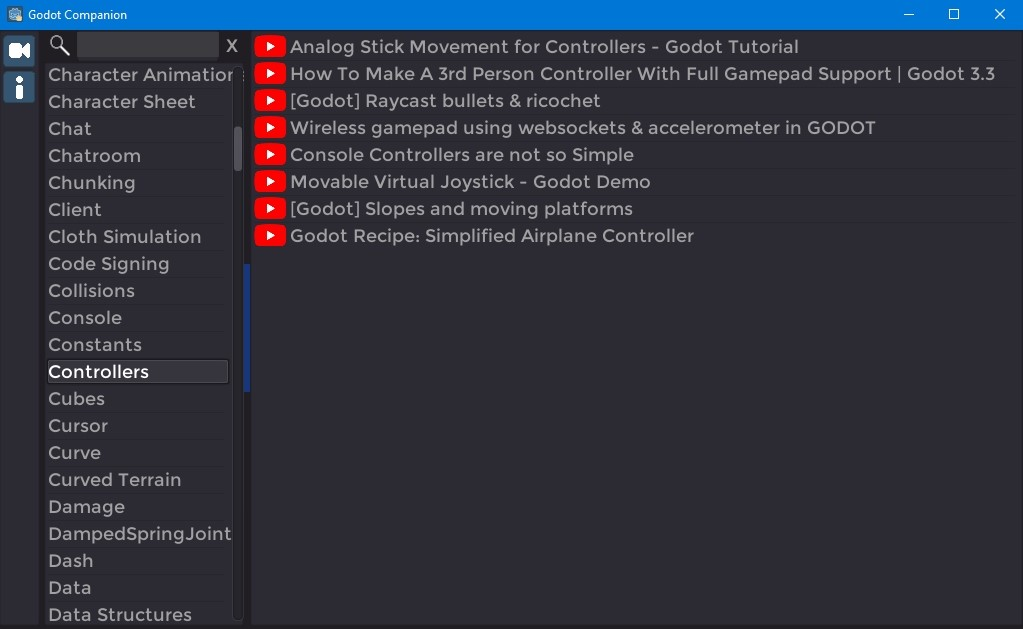The height and width of the screenshot is (629, 1023).
Task: Select the Collisions topic
Action: 91,290
